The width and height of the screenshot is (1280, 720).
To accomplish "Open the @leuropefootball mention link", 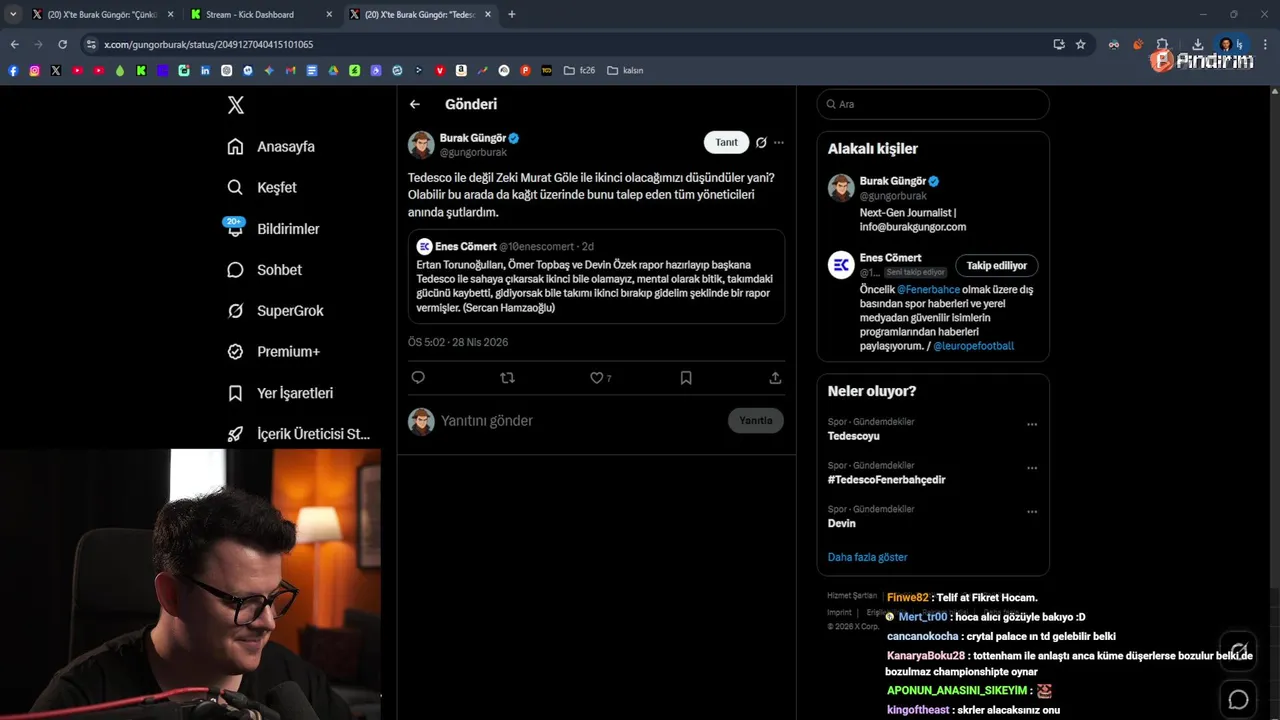I will point(973,346).
